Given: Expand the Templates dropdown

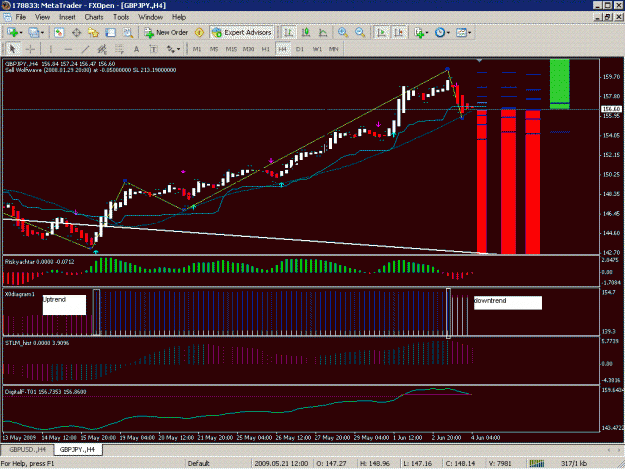Looking at the screenshot, I should point(470,33).
